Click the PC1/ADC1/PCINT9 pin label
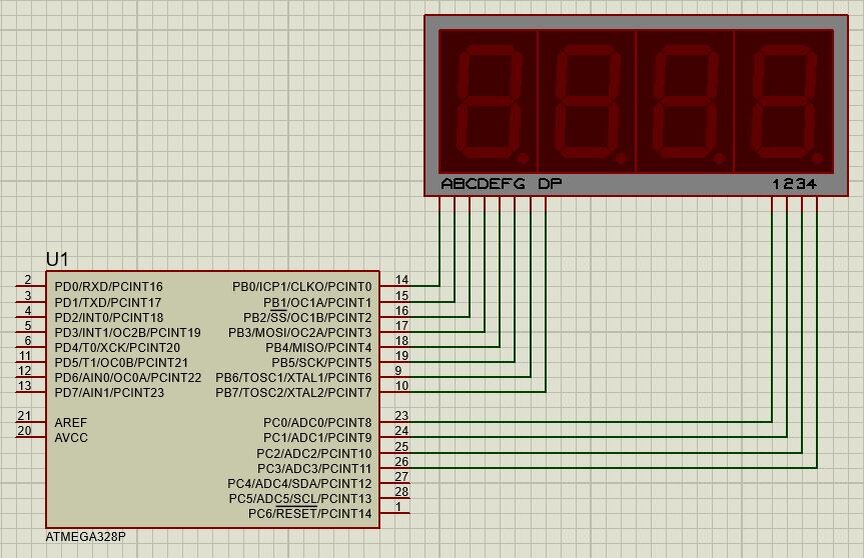Screen dimensions: 864x558 [x=317, y=438]
